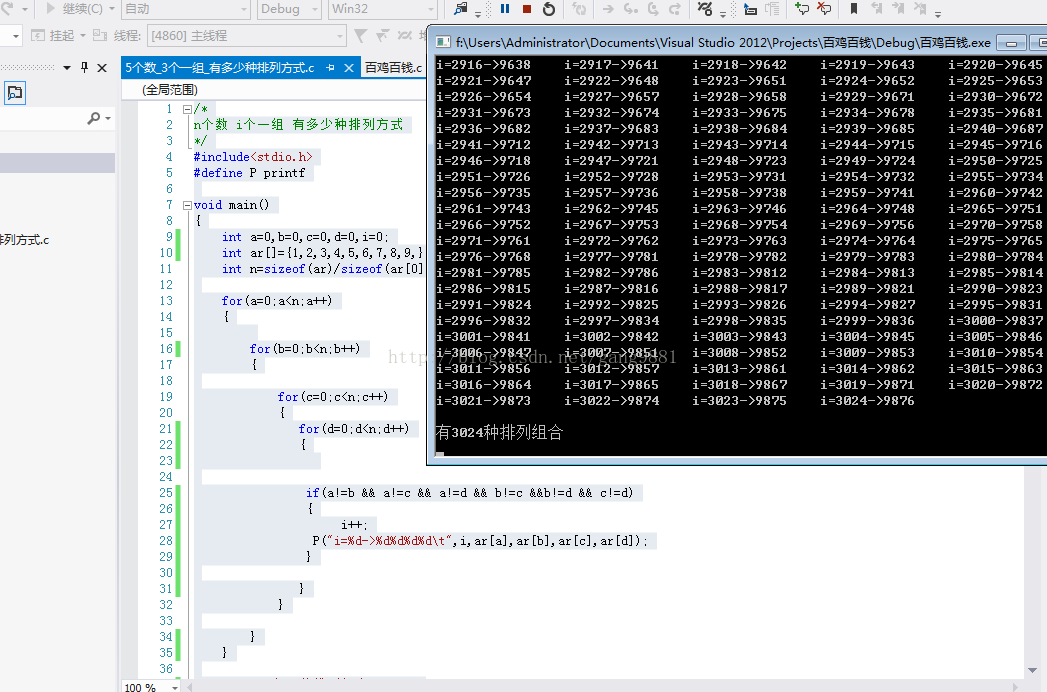The height and width of the screenshot is (692, 1047).
Task: Switch to the 百鸡百钱.c tab
Action: tap(393, 68)
